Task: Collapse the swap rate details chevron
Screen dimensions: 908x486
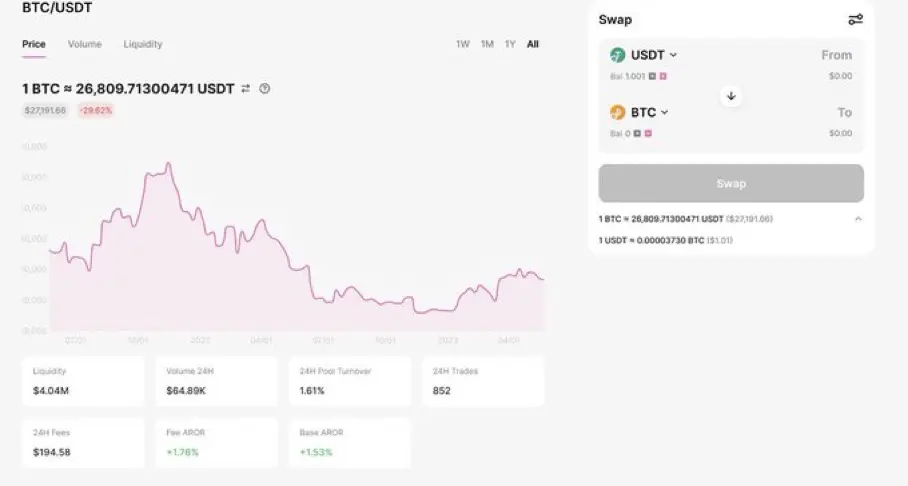Action: click(x=858, y=219)
